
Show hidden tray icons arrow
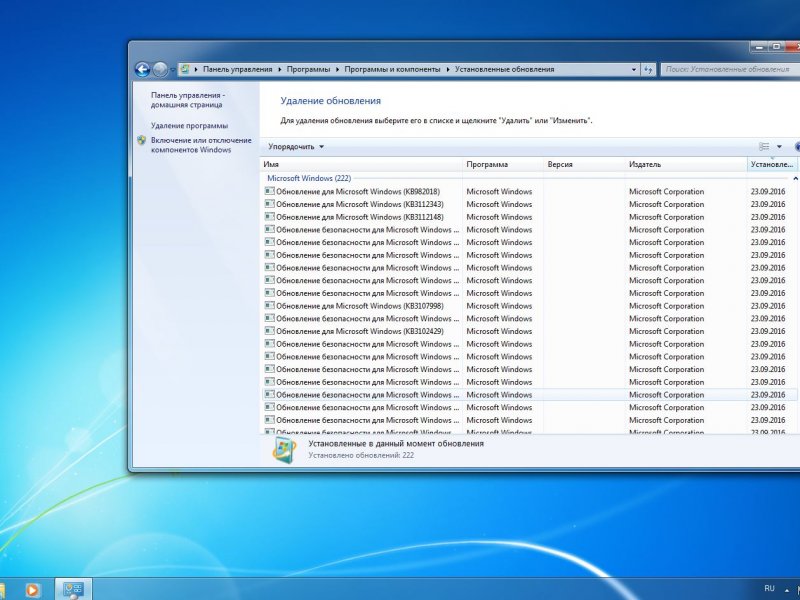click(x=785, y=590)
